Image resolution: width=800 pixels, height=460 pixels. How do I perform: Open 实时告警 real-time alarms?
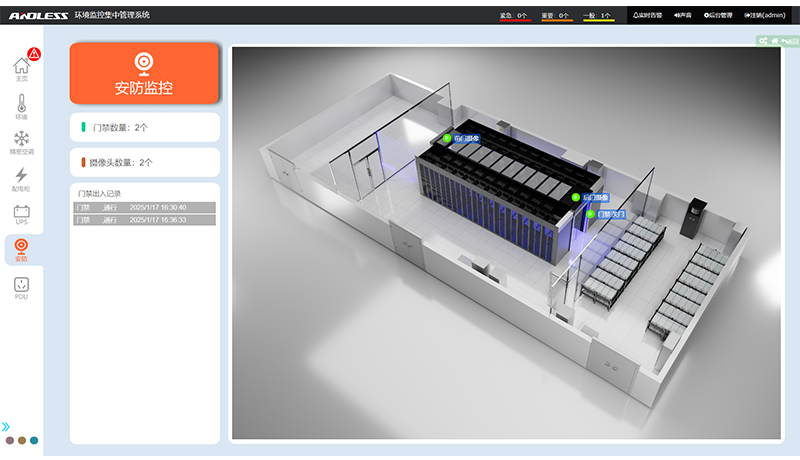pyautogui.click(x=649, y=16)
